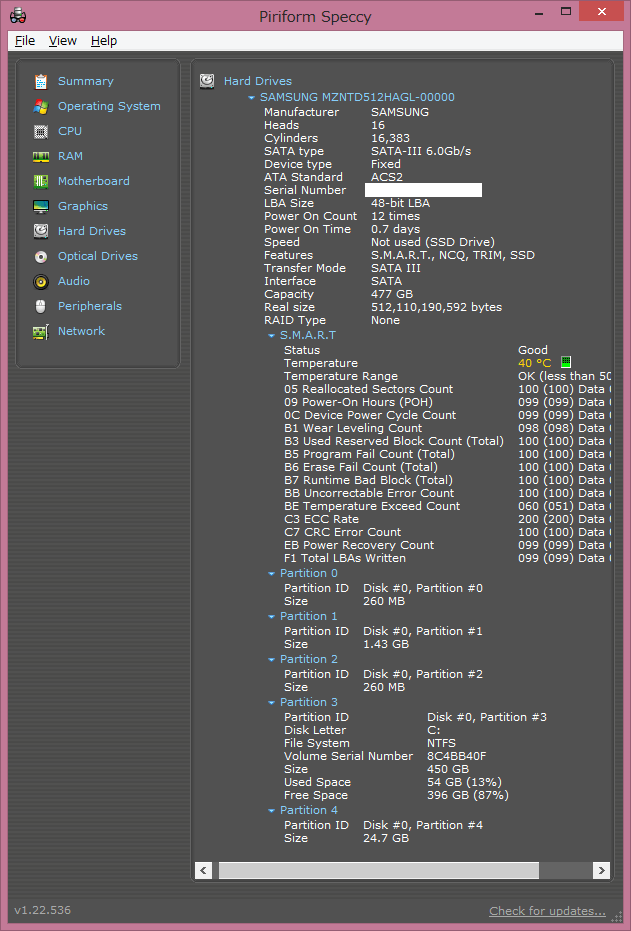Open the Help menu
This screenshot has height=931, width=631.
point(104,40)
